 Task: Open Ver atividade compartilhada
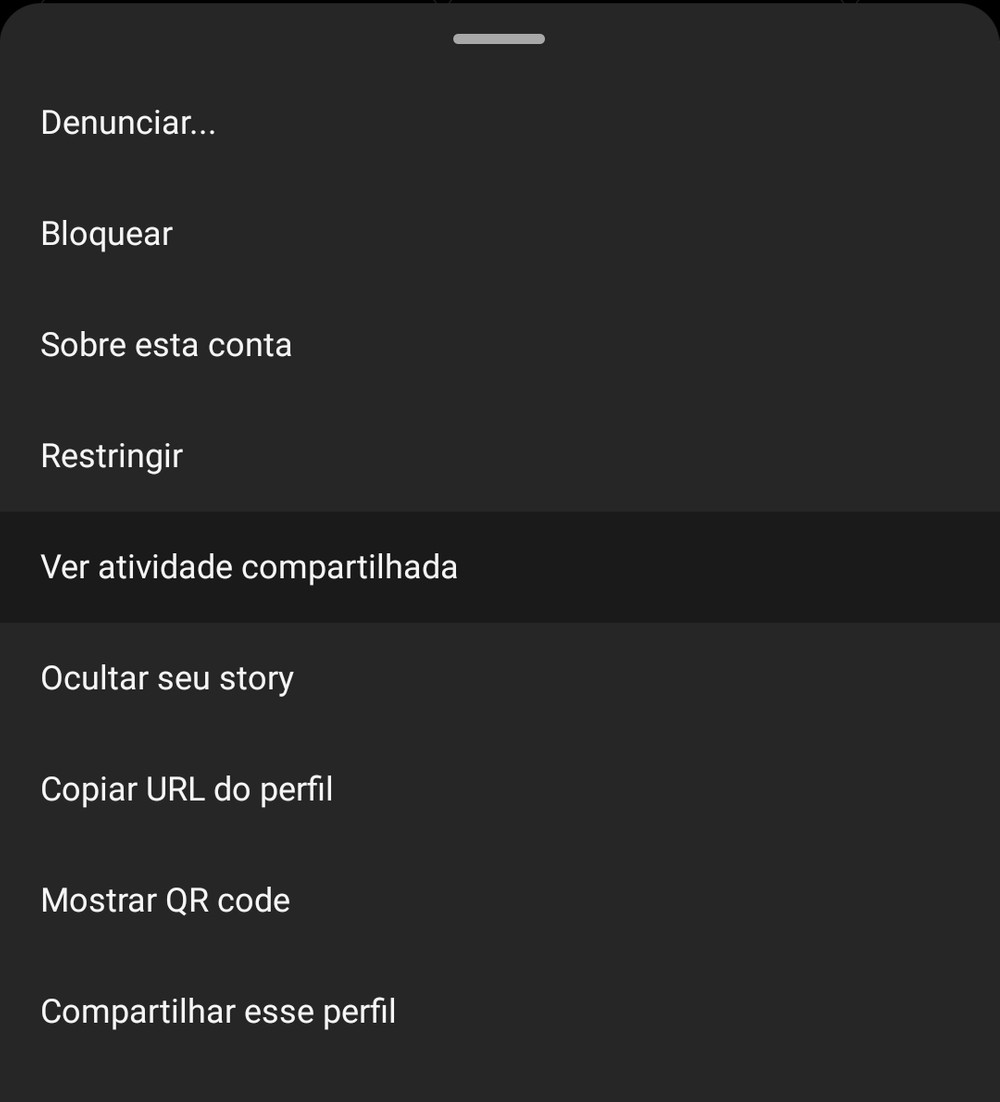(x=249, y=567)
